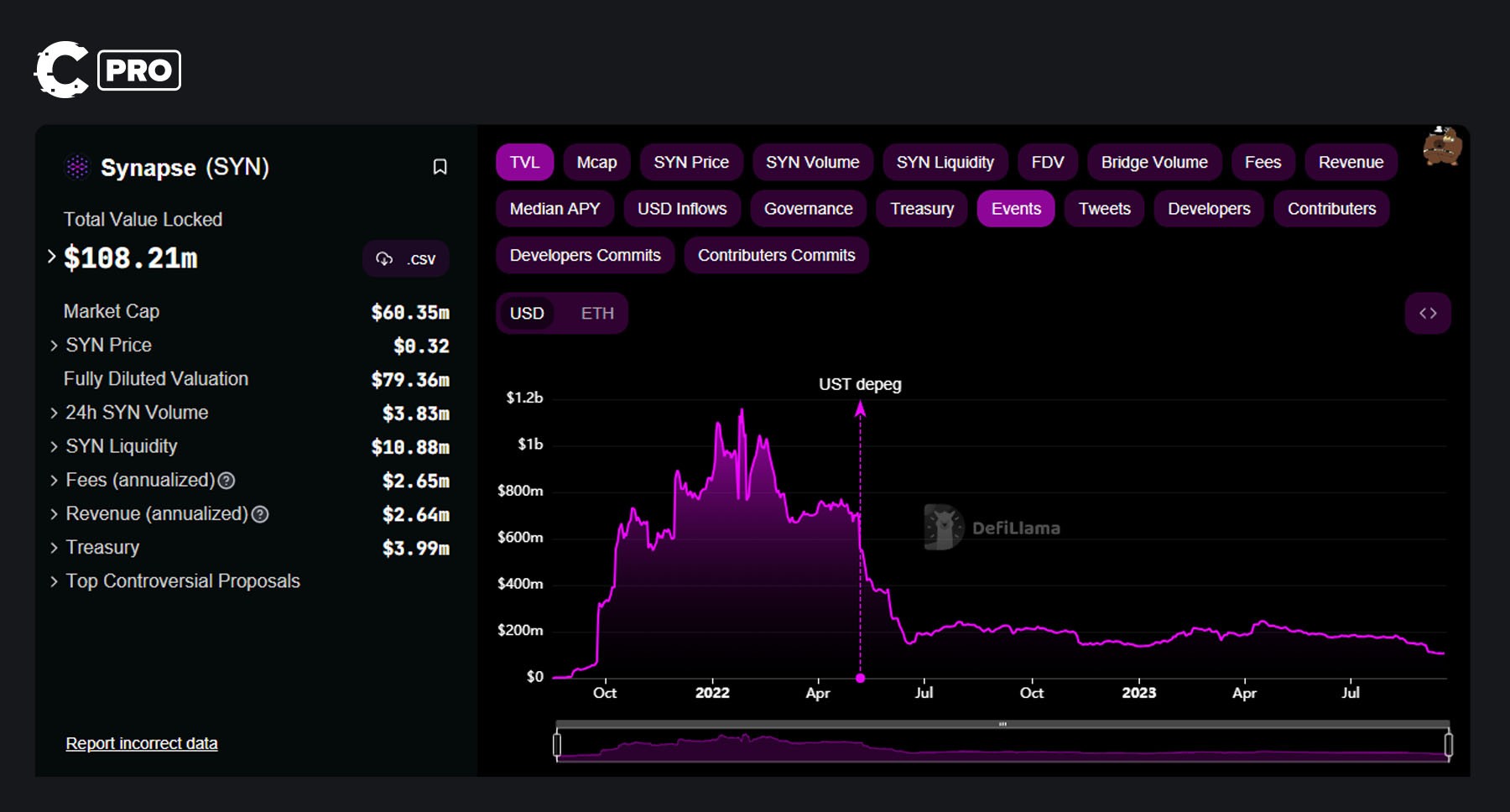The width and height of the screenshot is (1510, 812).
Task: Open the embed chart code view
Action: (1428, 313)
